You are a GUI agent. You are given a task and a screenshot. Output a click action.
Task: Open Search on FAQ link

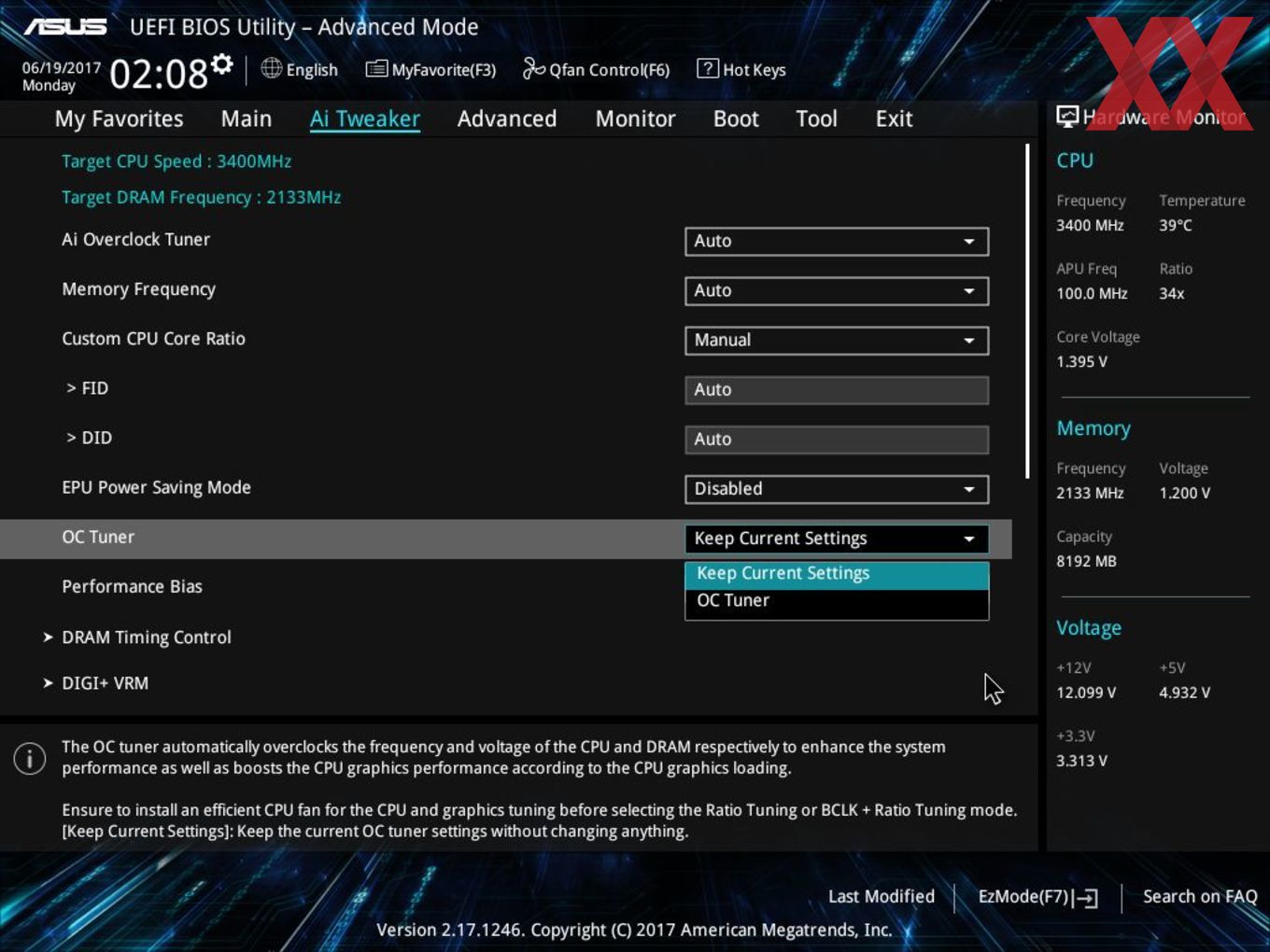point(1200,896)
